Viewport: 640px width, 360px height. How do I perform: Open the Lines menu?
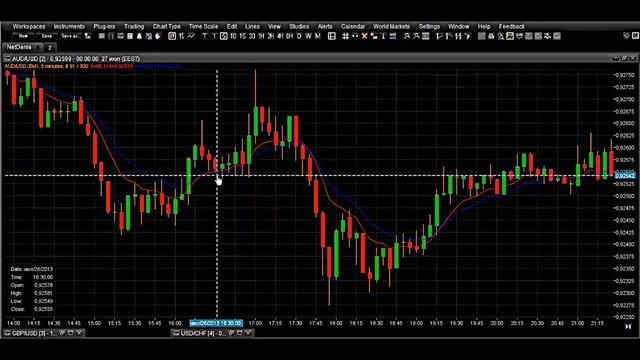(252, 27)
